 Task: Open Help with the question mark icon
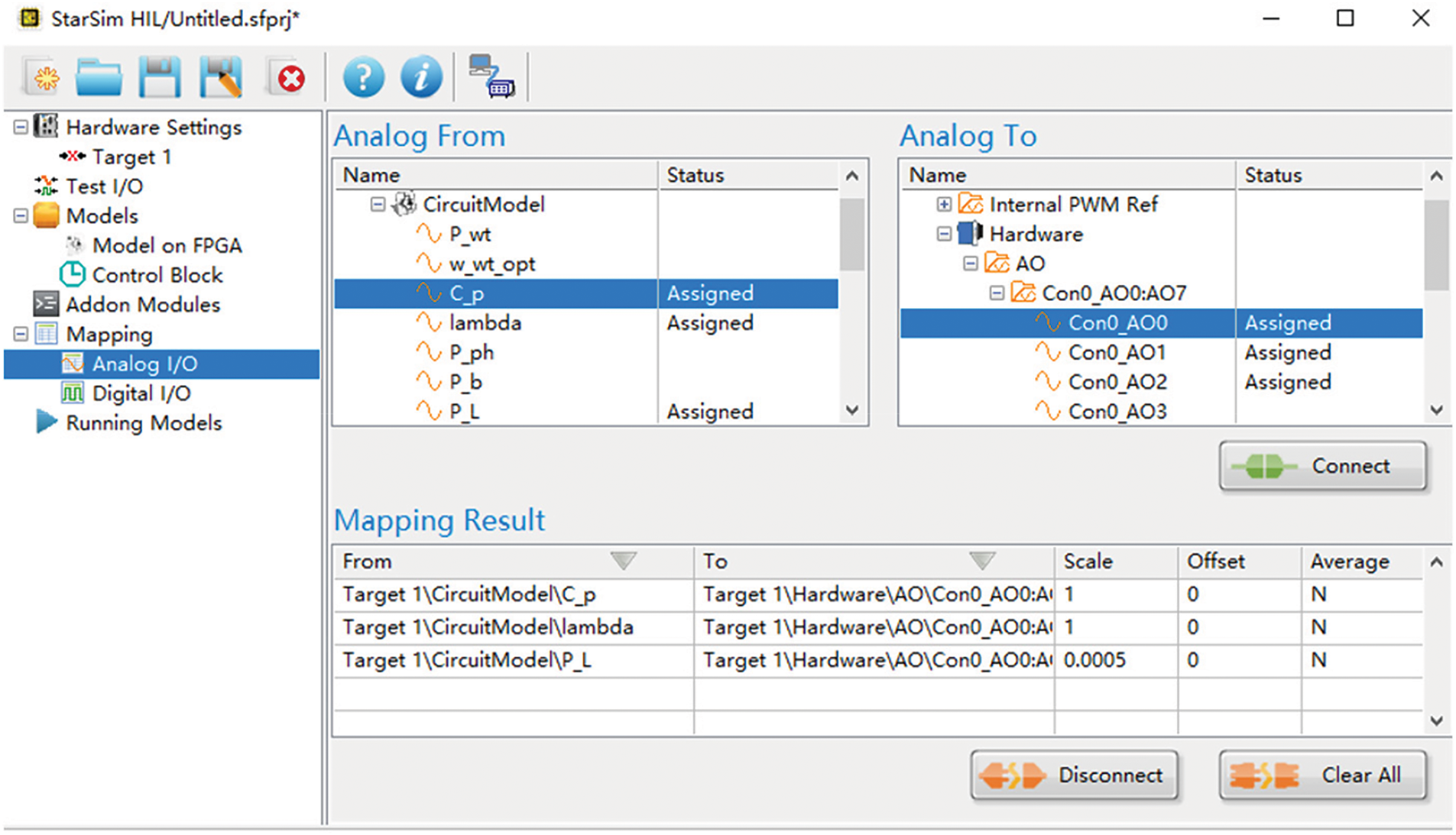[363, 77]
